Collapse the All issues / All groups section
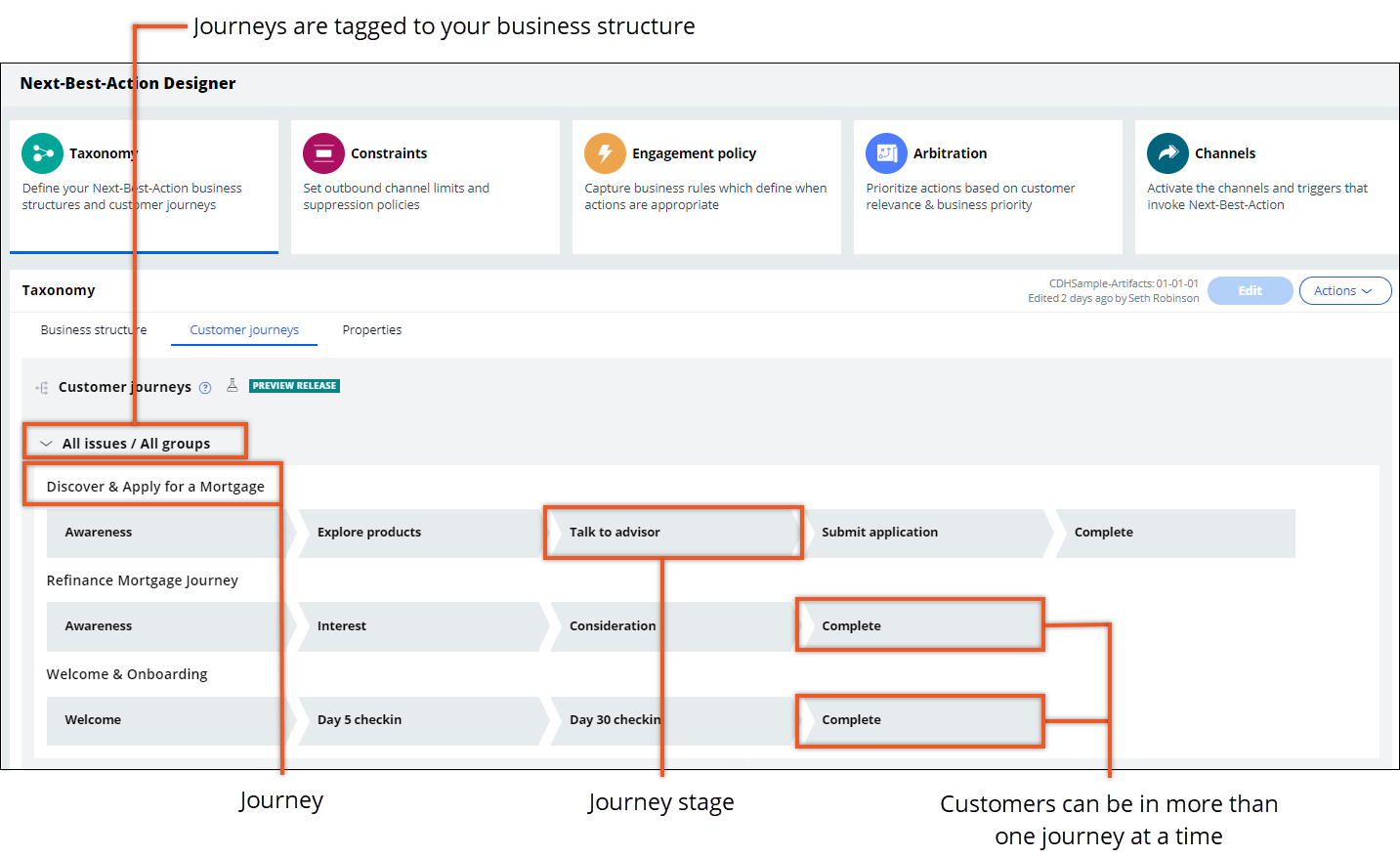The height and width of the screenshot is (858, 1400). point(46,444)
